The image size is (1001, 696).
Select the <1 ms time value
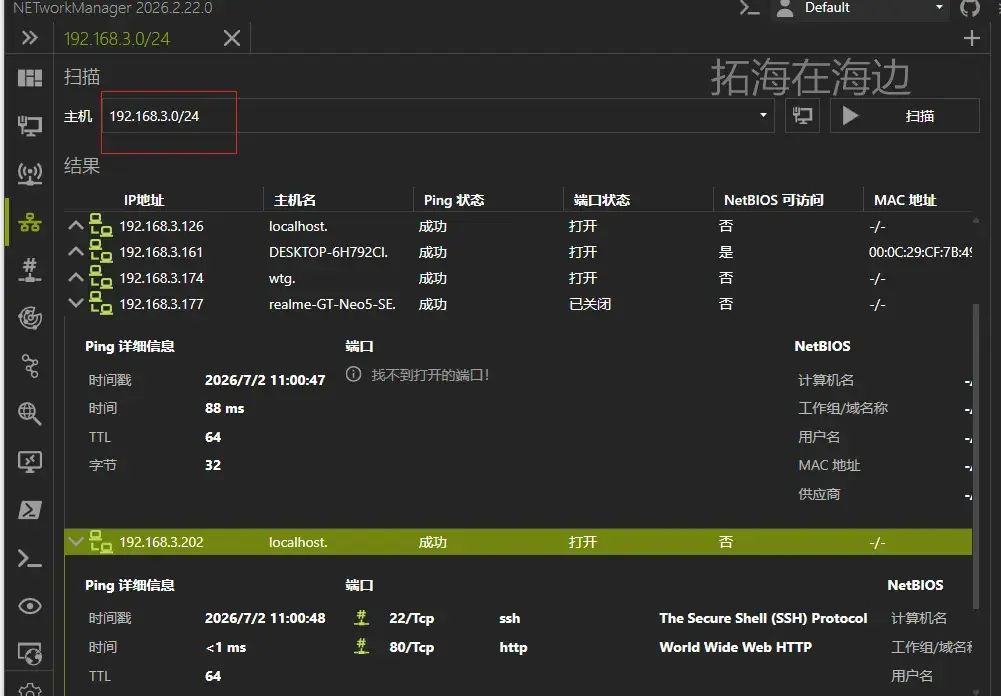pyautogui.click(x=226, y=647)
